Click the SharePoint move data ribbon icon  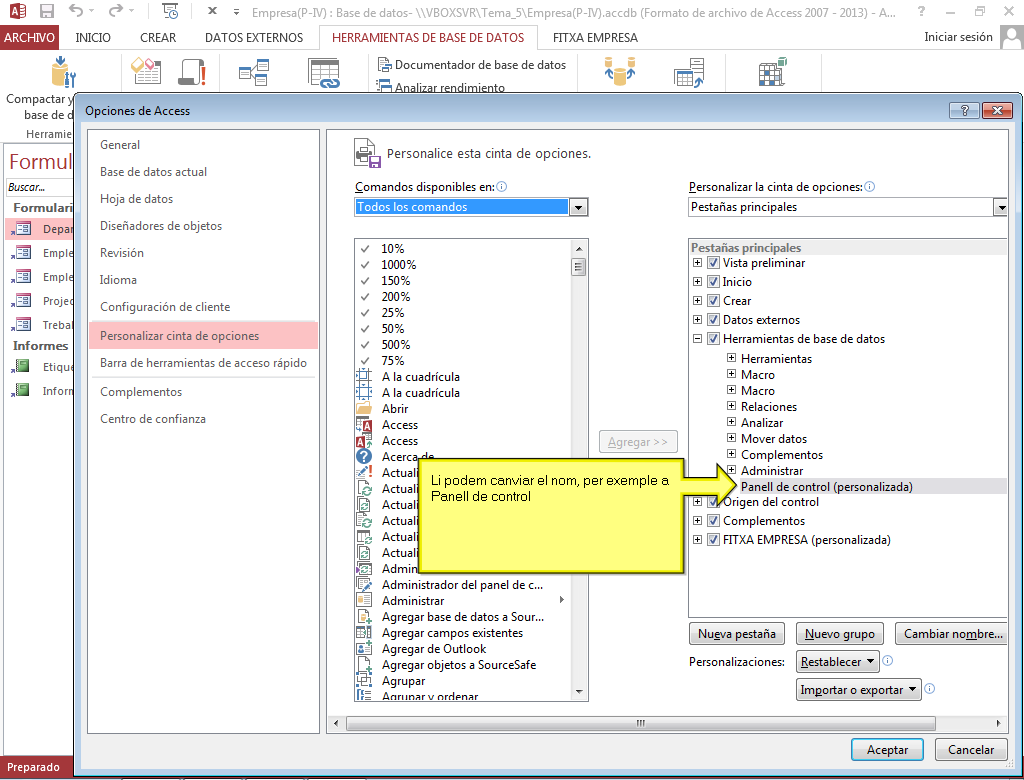689,73
